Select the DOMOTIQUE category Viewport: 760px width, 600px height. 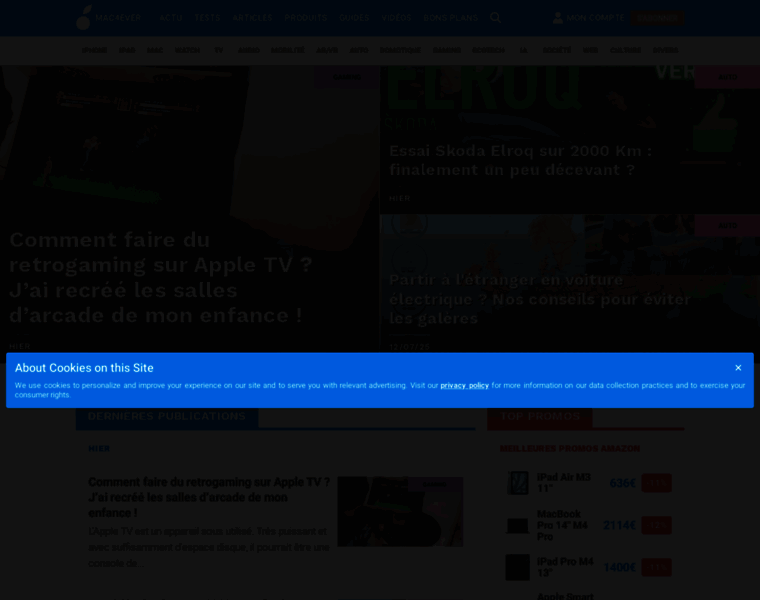(400, 50)
